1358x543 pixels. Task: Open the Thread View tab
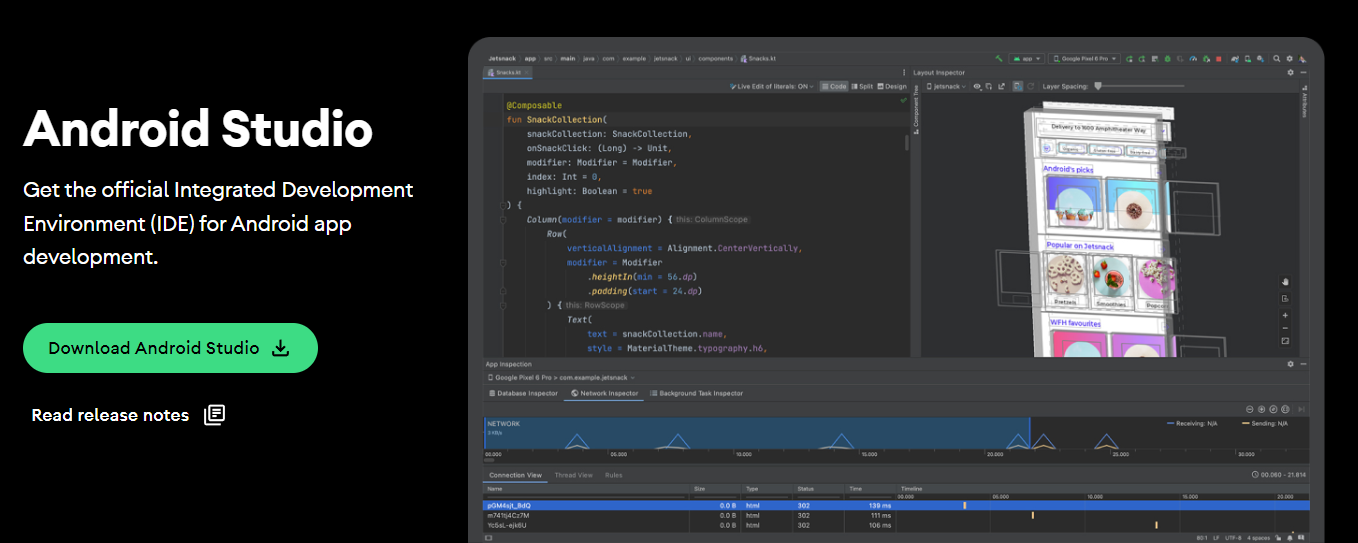574,475
